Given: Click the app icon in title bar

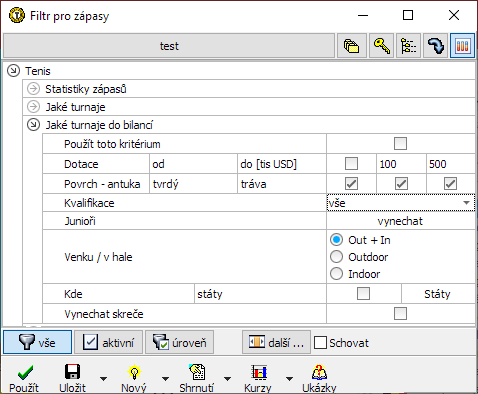Looking at the screenshot, I should point(16,15).
